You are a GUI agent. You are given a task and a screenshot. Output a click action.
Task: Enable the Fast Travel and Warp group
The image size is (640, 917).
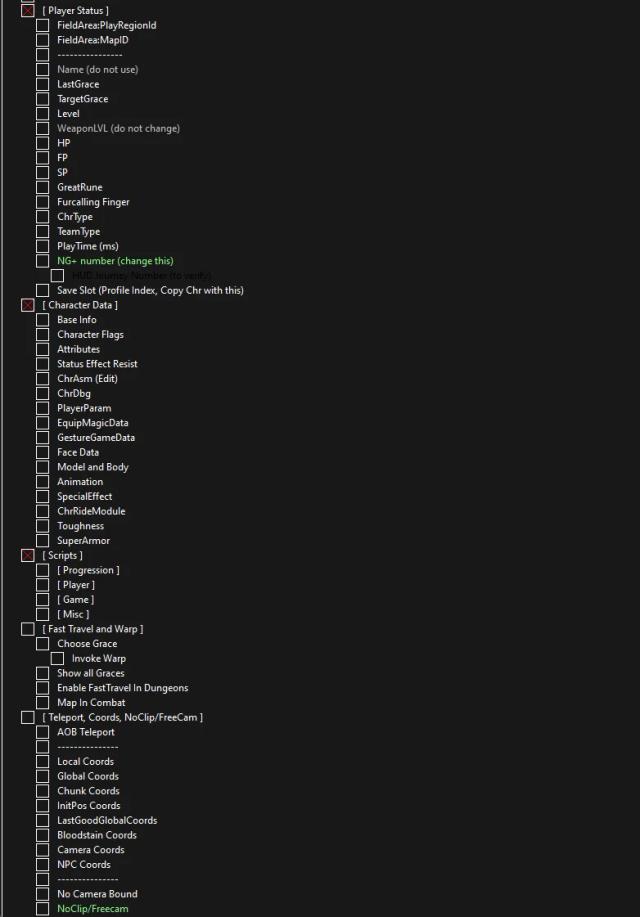(x=27, y=629)
